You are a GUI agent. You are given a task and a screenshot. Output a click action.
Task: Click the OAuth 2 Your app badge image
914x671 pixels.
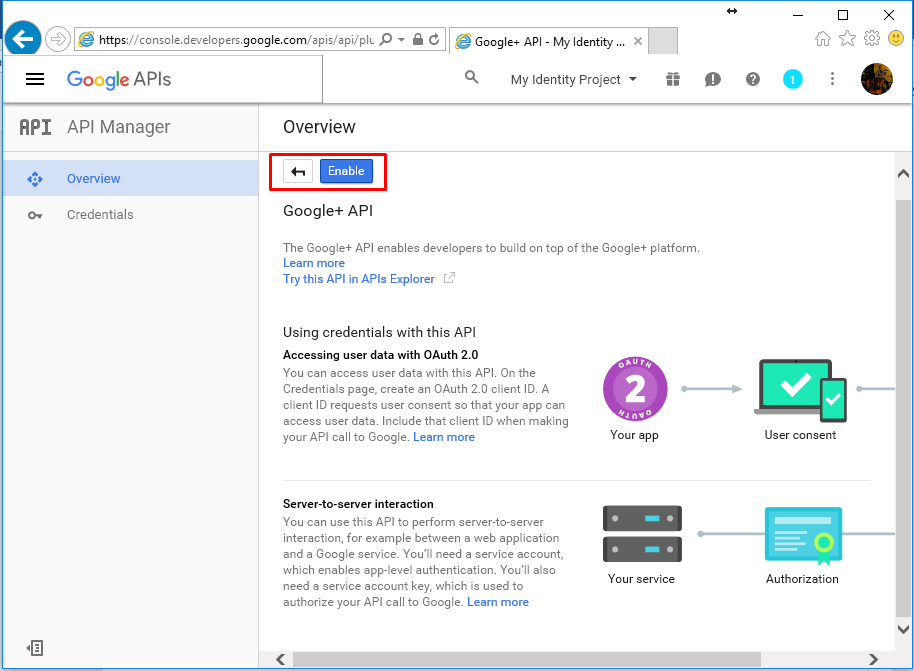click(635, 388)
